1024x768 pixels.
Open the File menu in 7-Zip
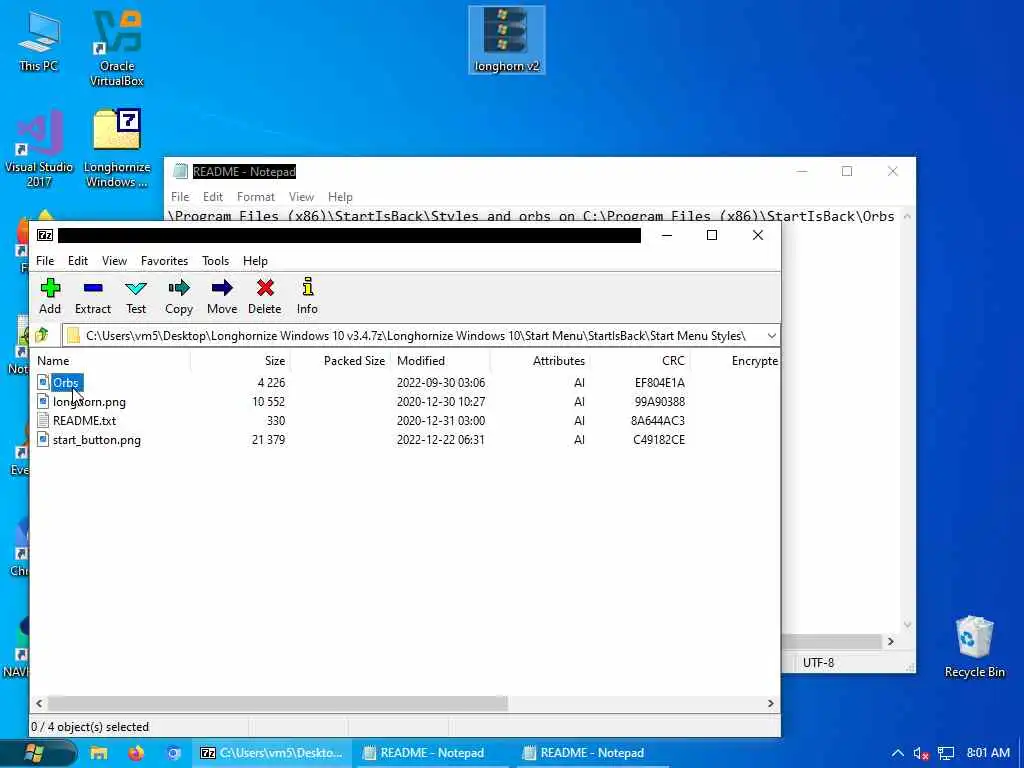(45, 261)
